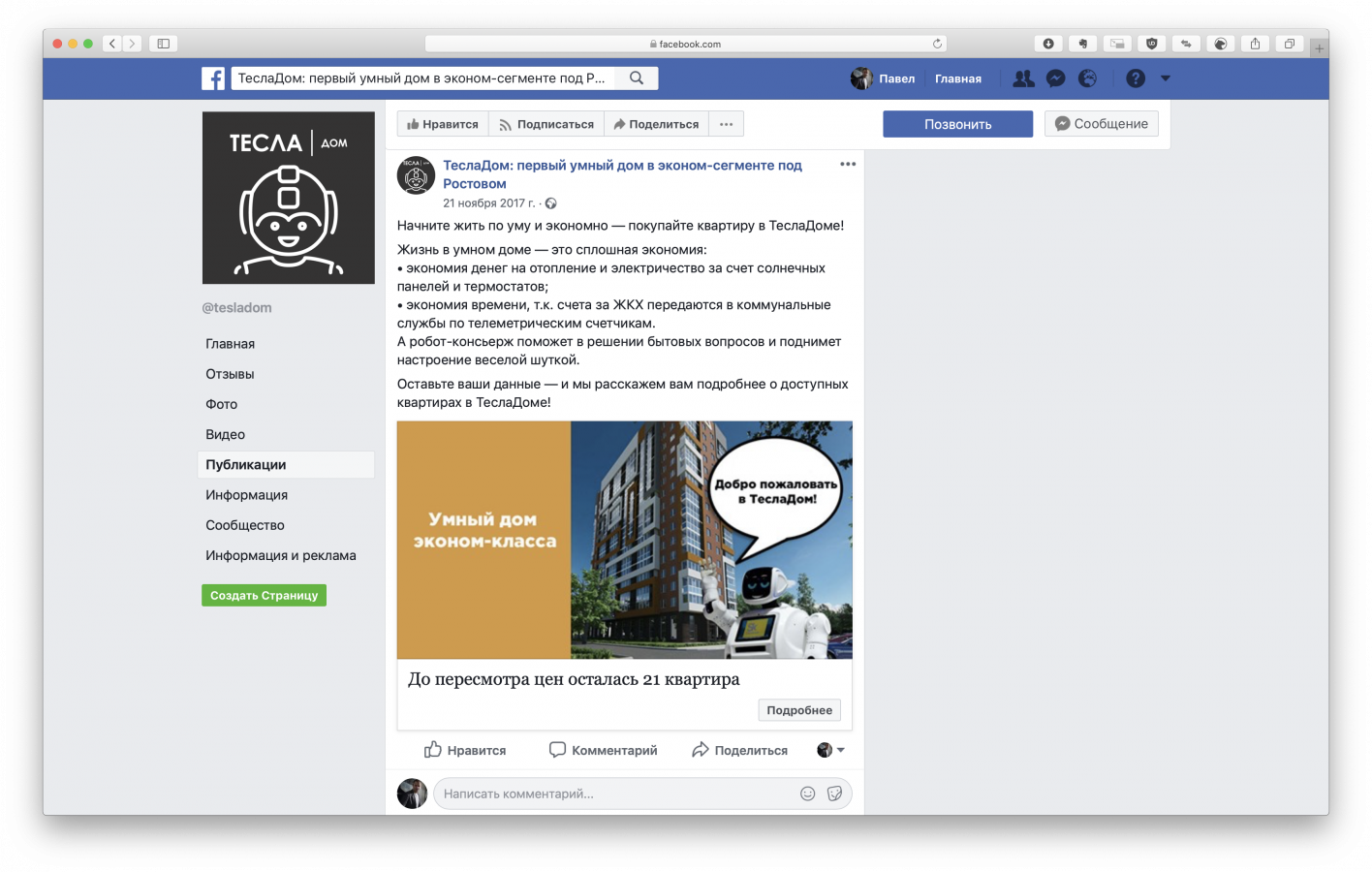Viewport: 1372px width, 872px height.
Task: Click the search magnifier icon
Action: [637, 77]
